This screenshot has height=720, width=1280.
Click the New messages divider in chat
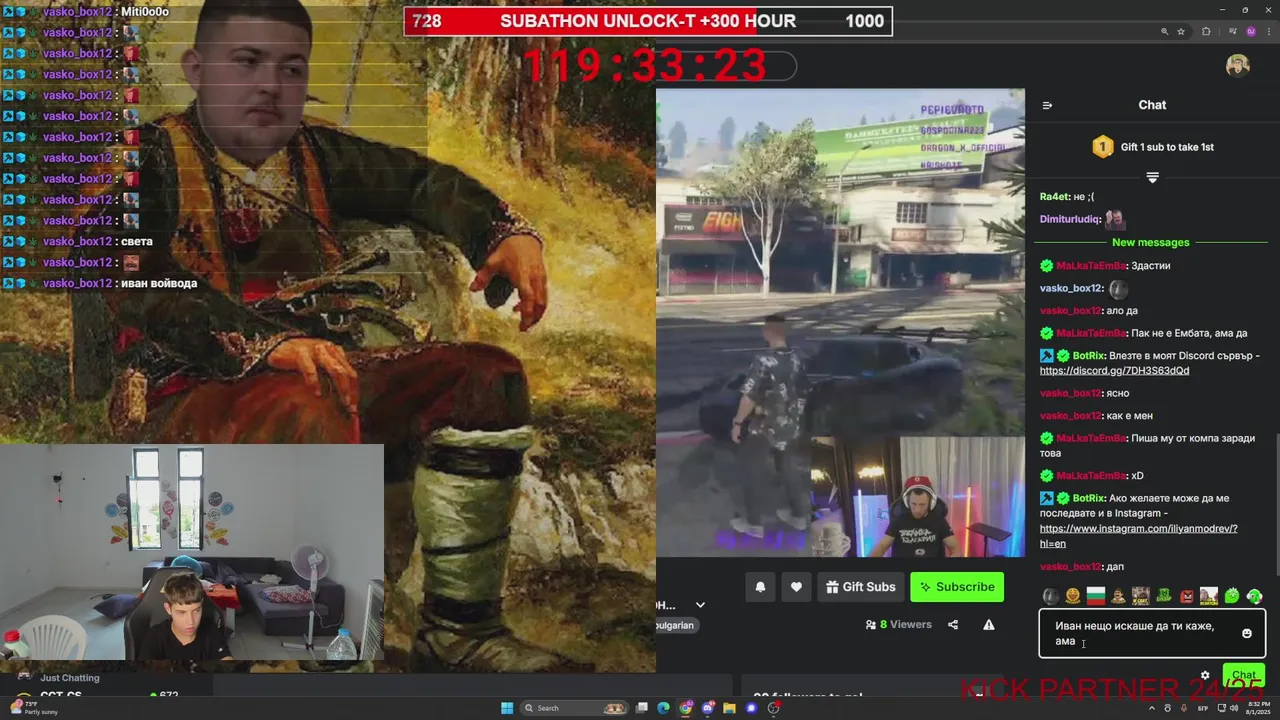tap(1151, 242)
